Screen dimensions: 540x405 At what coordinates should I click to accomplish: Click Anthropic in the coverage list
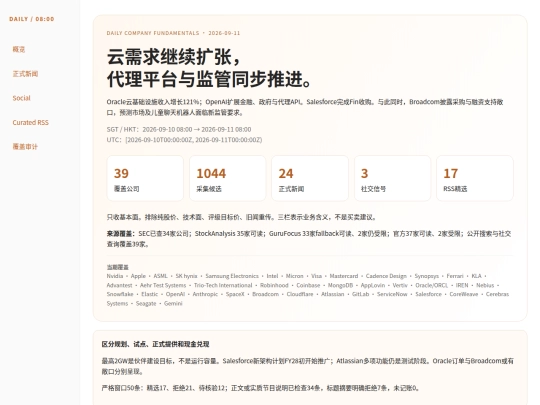tap(205, 294)
